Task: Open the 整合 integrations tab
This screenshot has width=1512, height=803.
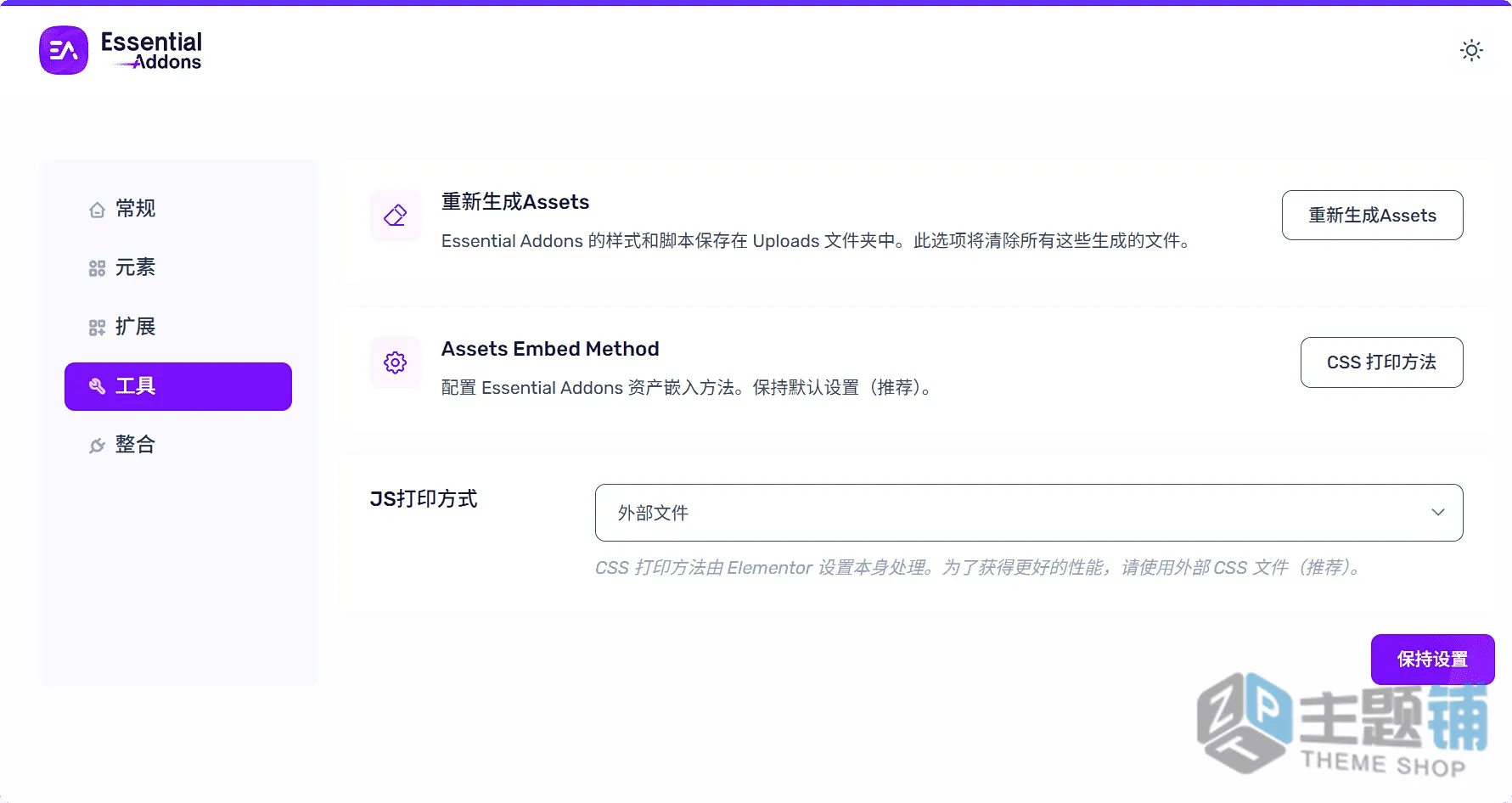Action: 178,445
